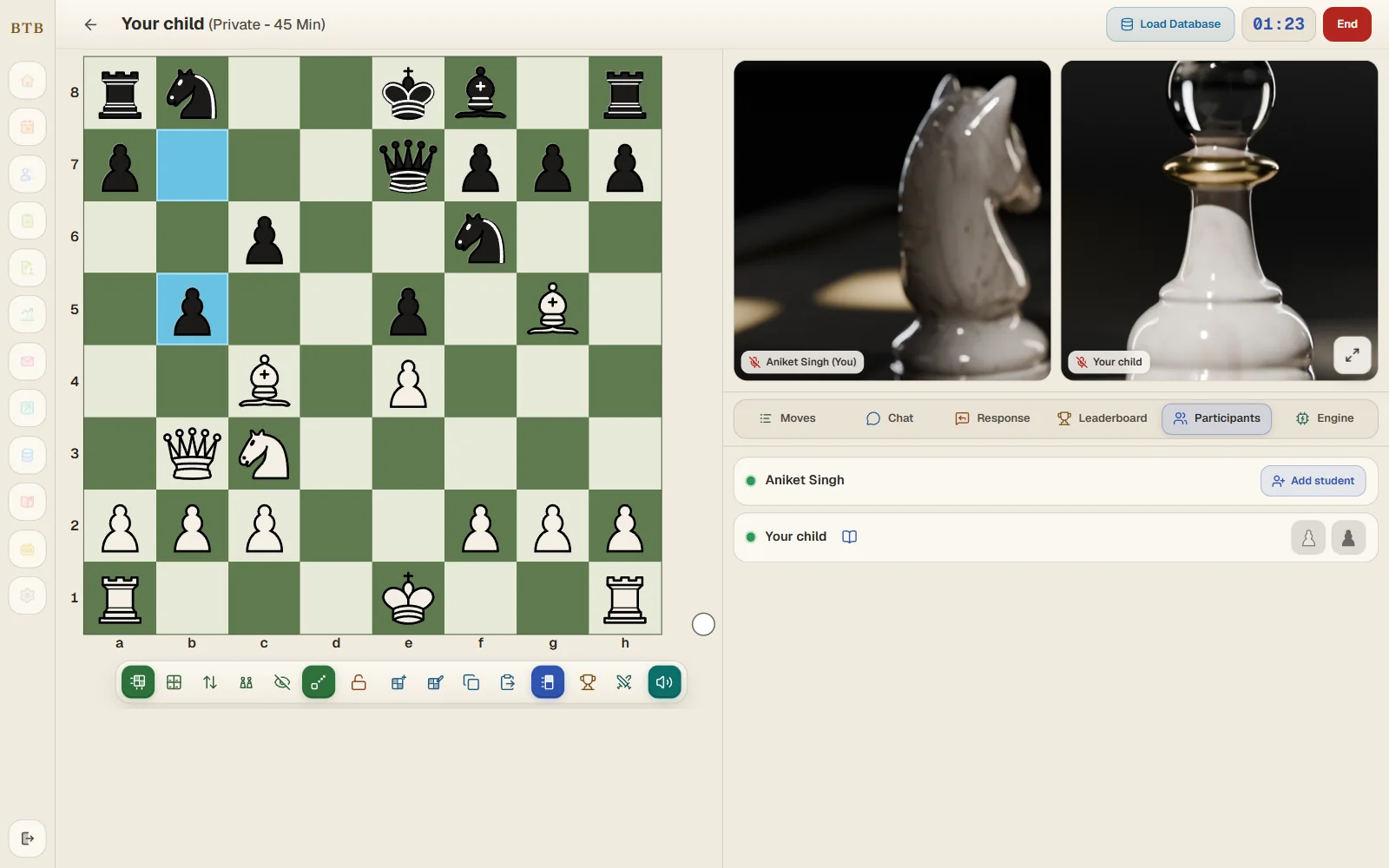Click the white queen on b3
Screen dimensions: 1389x868
point(192,453)
